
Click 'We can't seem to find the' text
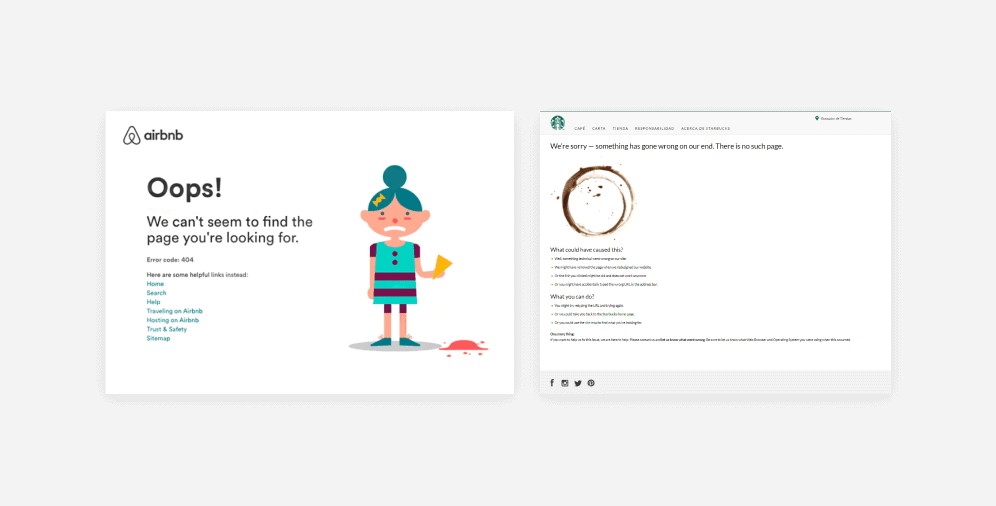(x=229, y=222)
